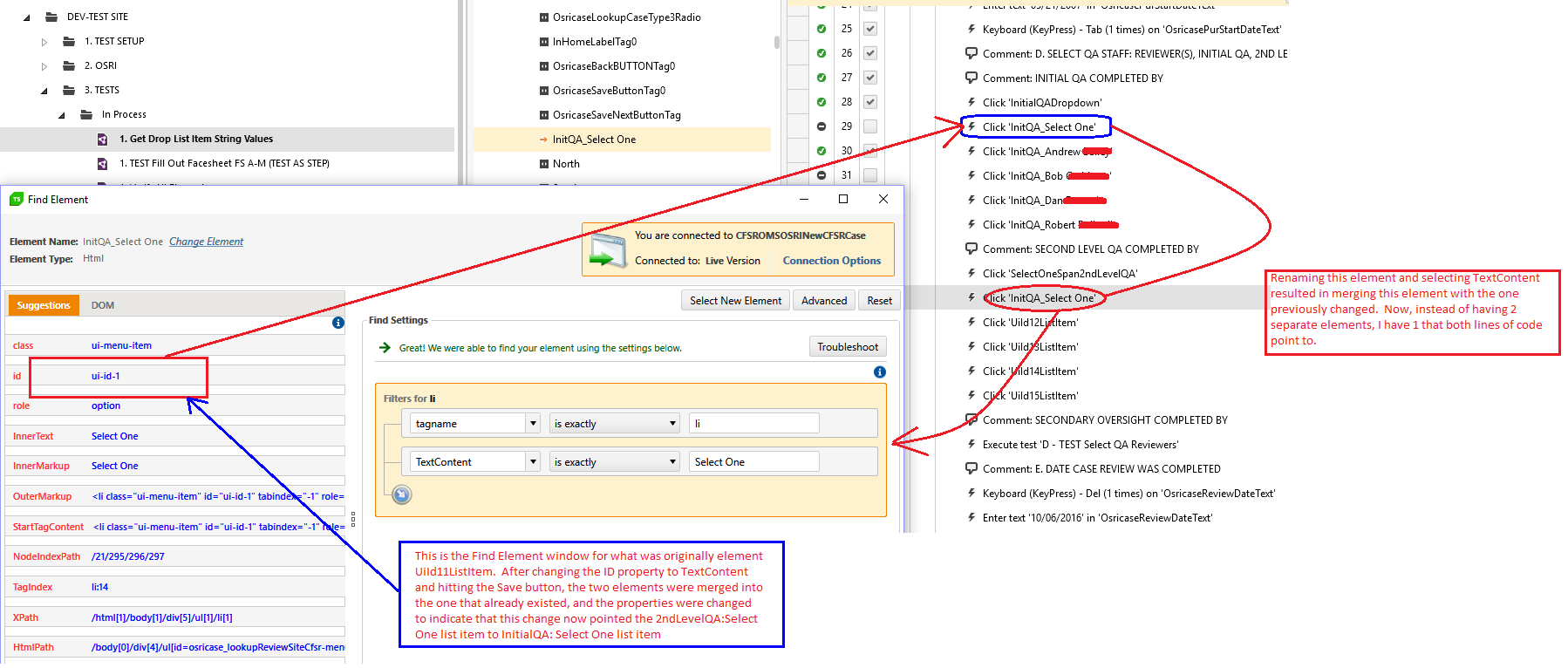Click the add filter icon below TextContent
This screenshot has height=668, width=1568.
[x=401, y=495]
